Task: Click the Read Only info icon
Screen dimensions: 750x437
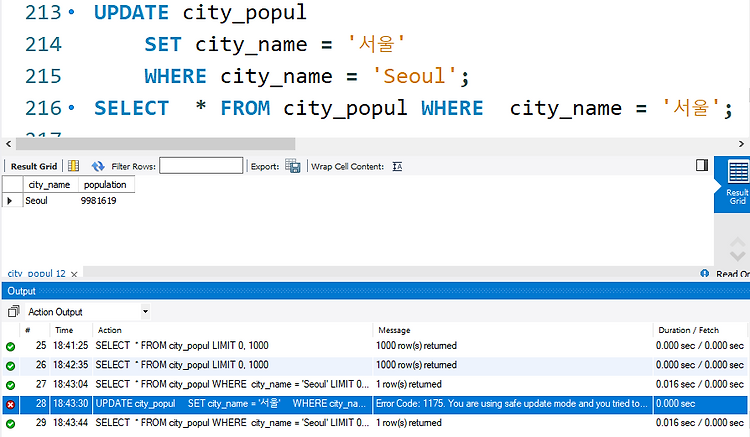Action: pos(704,273)
